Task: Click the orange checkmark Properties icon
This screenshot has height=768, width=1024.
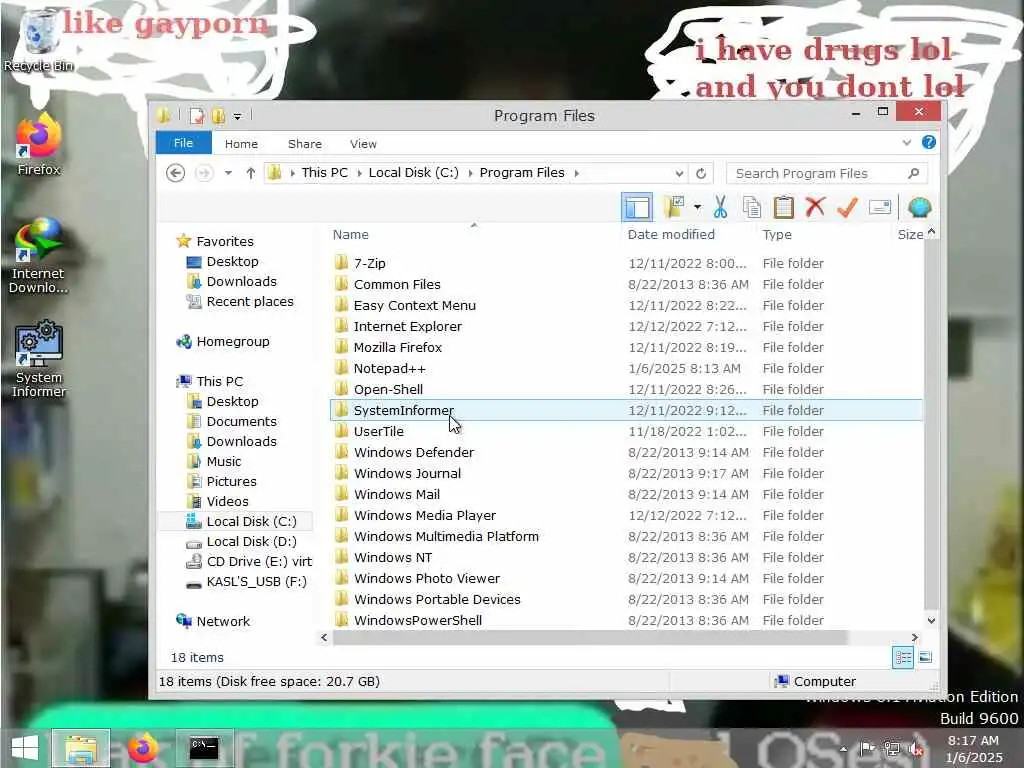Action: 847,207
